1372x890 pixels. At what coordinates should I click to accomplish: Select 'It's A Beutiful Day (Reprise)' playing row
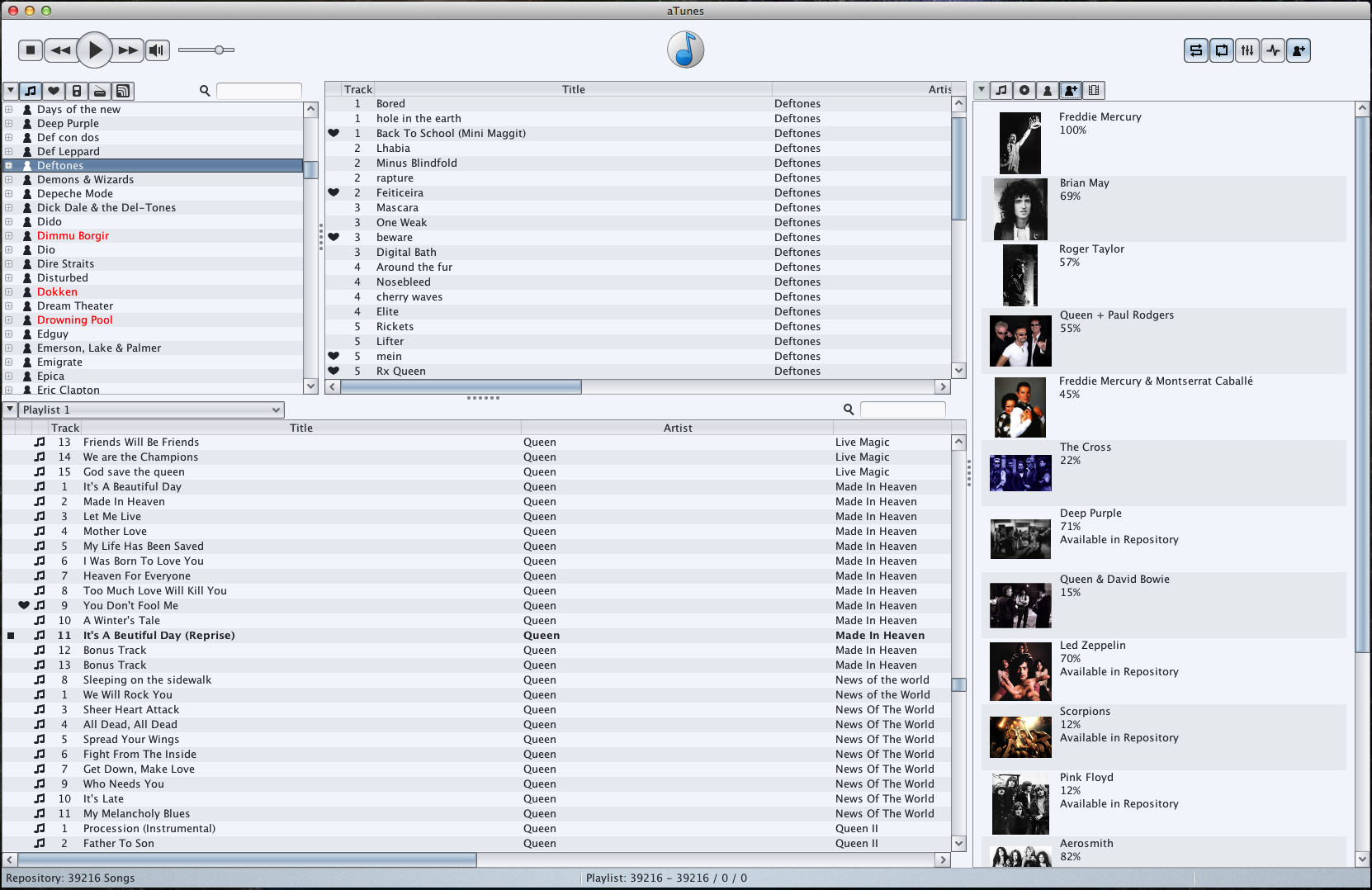(x=476, y=636)
